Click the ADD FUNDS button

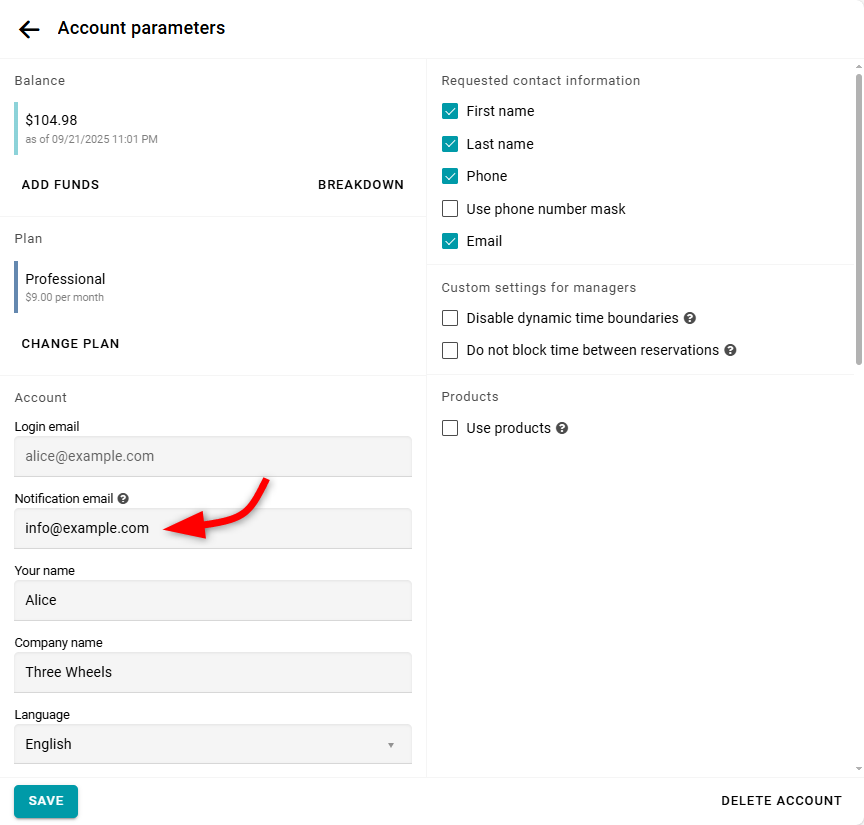pyautogui.click(x=60, y=185)
